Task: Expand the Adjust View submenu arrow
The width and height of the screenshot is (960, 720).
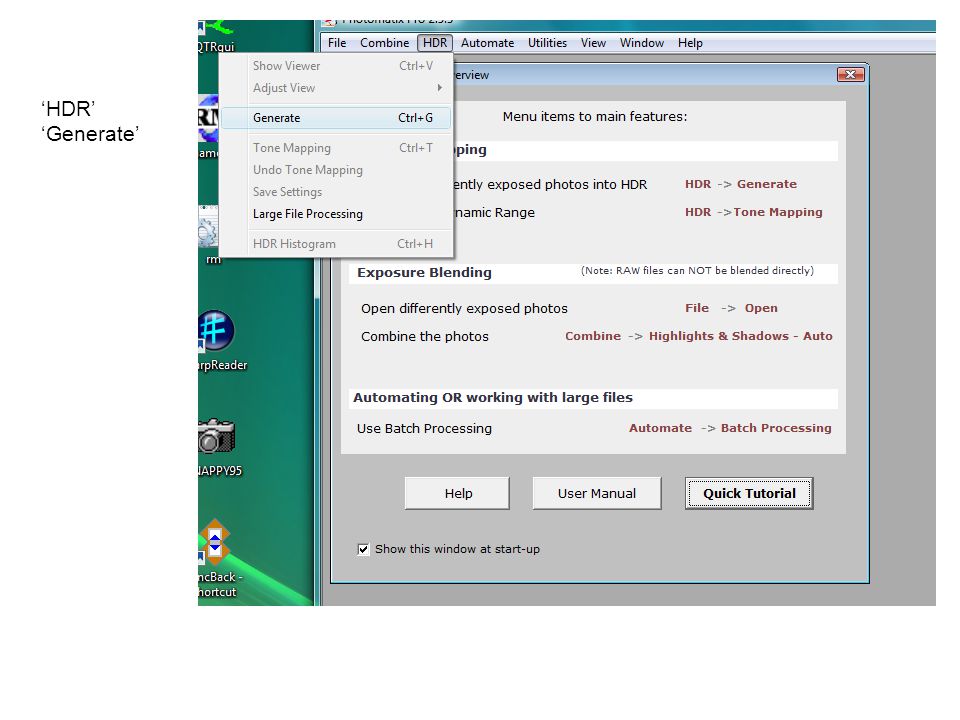Action: point(440,88)
